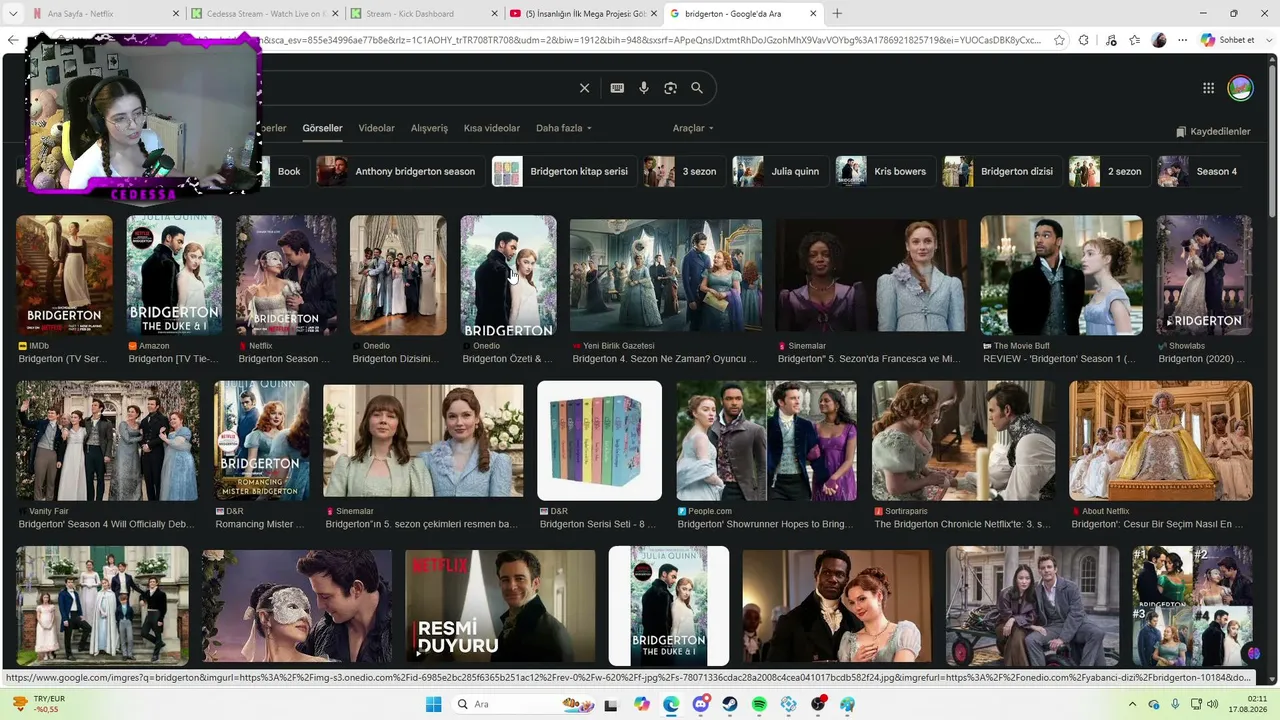Select the 3 sezon filter chip

(x=683, y=171)
